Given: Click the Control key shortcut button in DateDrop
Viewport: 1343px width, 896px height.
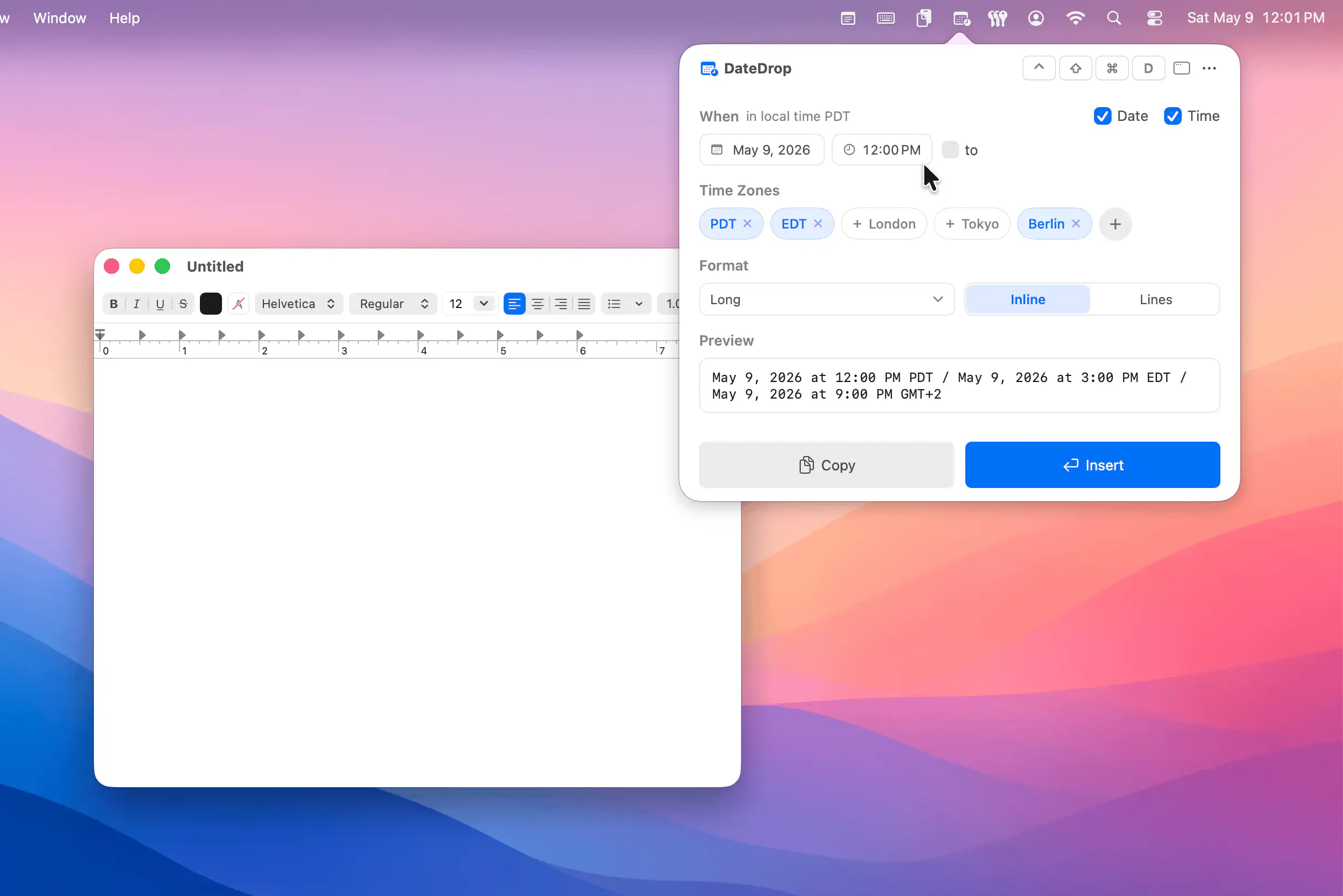Looking at the screenshot, I should (x=1038, y=68).
